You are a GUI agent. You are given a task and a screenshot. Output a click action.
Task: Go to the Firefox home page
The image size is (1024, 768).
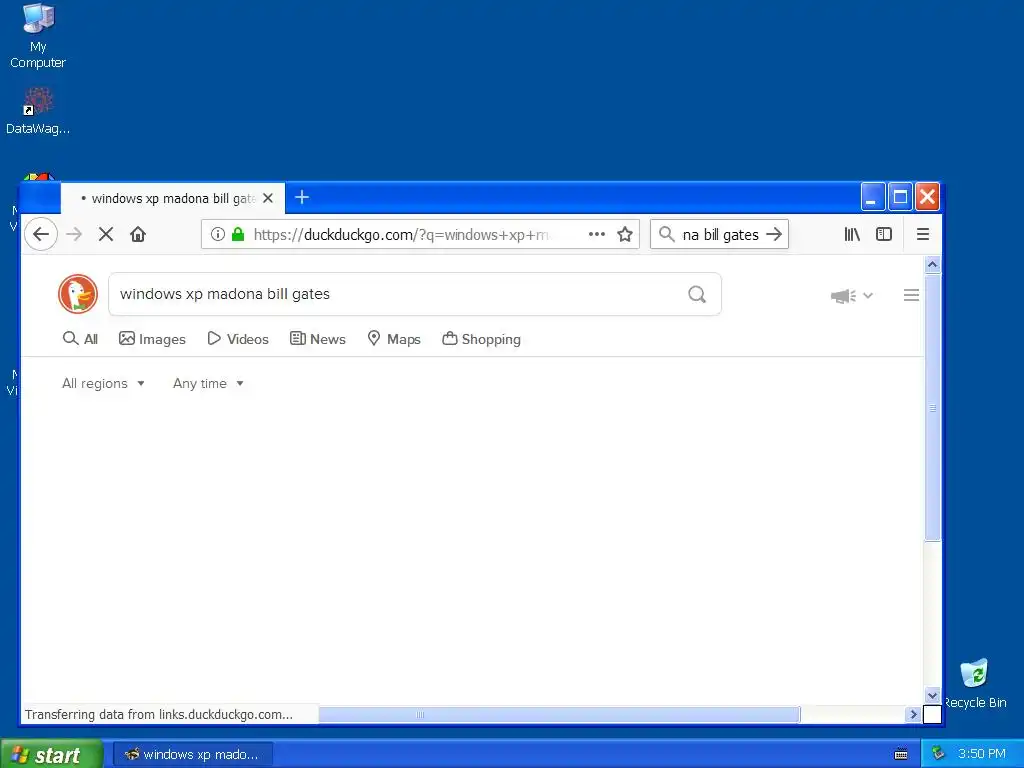pyautogui.click(x=138, y=234)
